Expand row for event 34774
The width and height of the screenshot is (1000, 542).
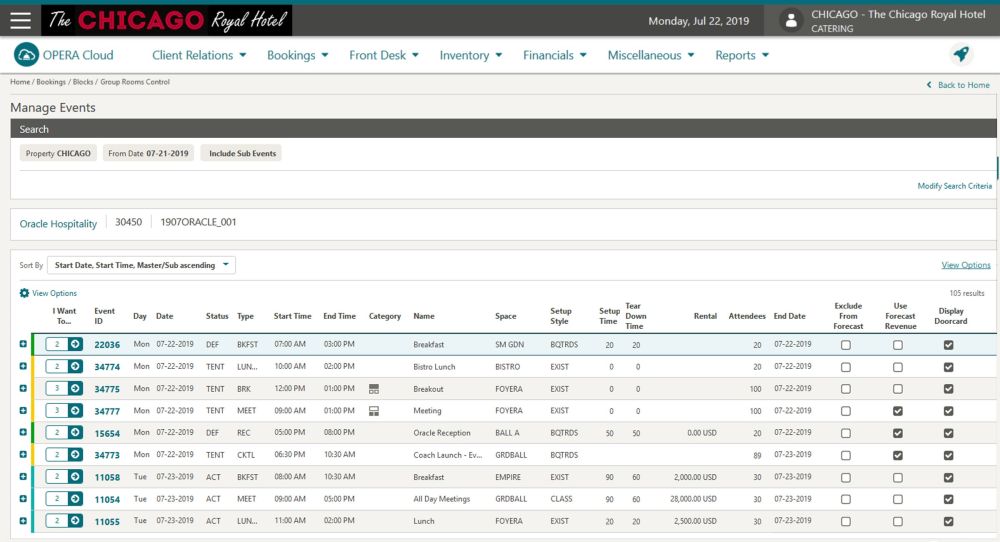pyautogui.click(x=23, y=367)
